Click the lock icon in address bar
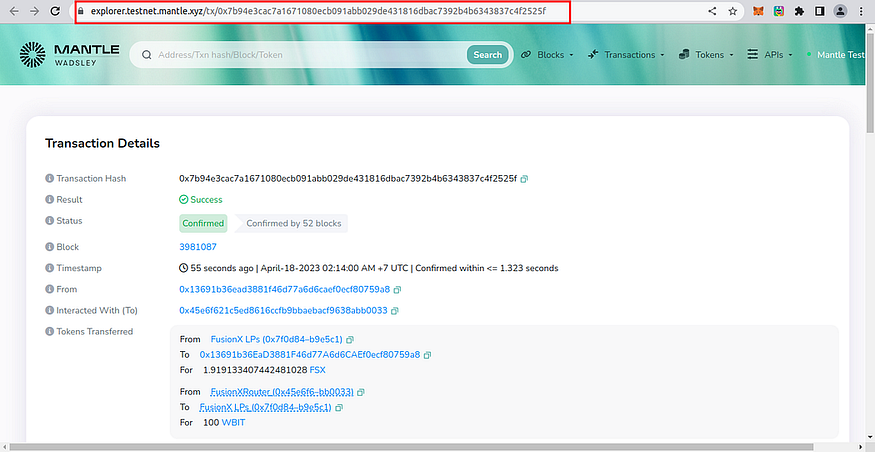 tap(81, 11)
